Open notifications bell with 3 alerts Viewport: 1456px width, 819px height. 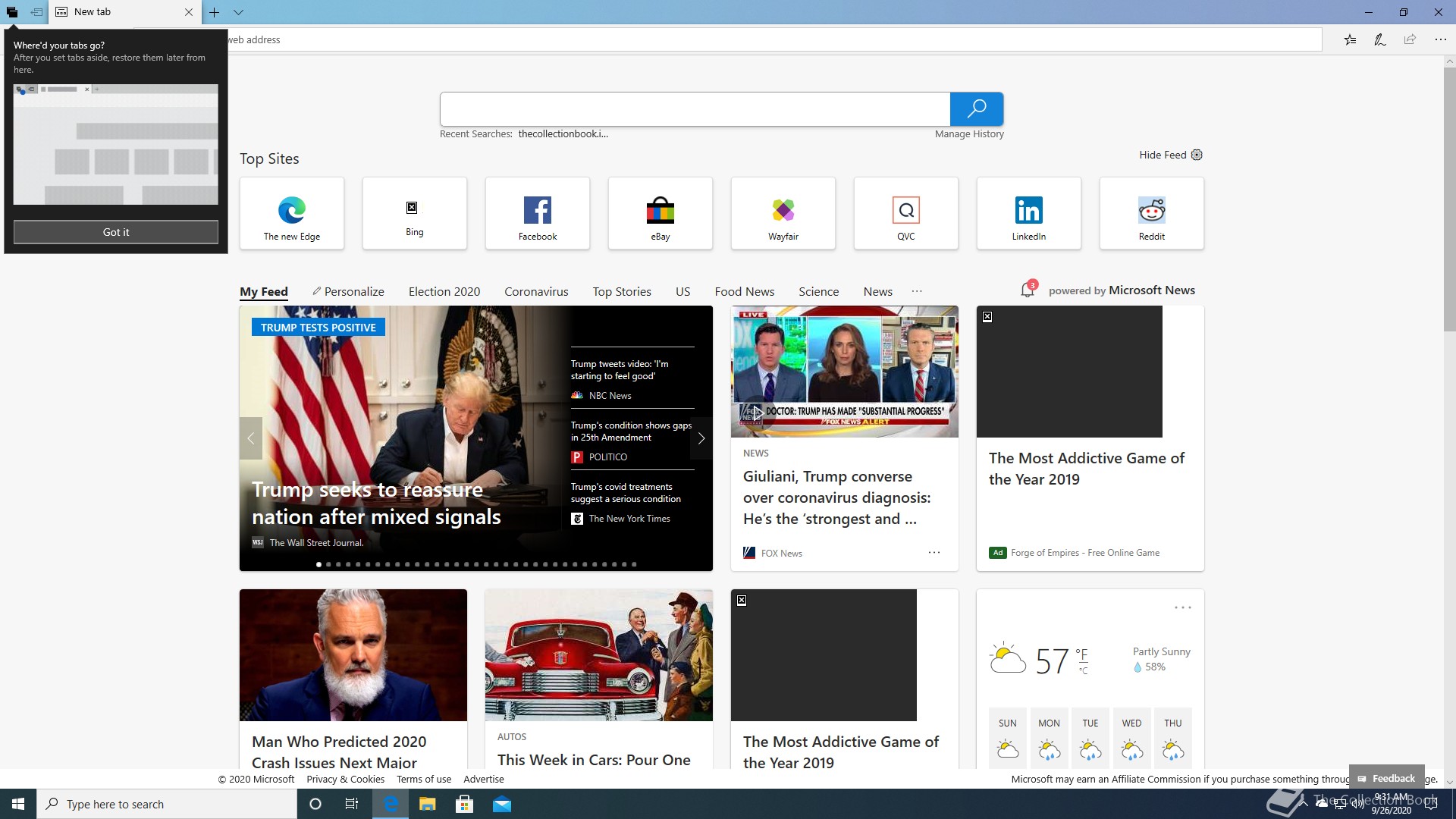click(1028, 289)
